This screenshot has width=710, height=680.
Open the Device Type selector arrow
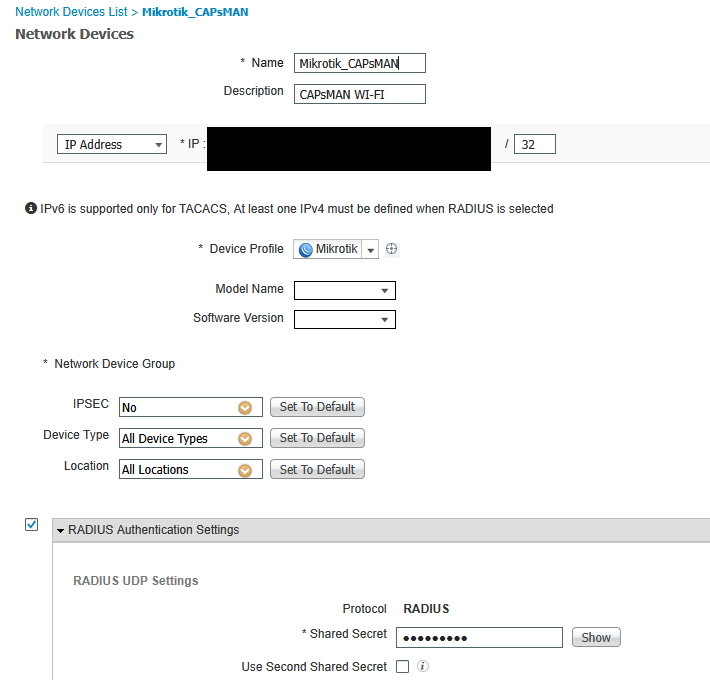(245, 438)
